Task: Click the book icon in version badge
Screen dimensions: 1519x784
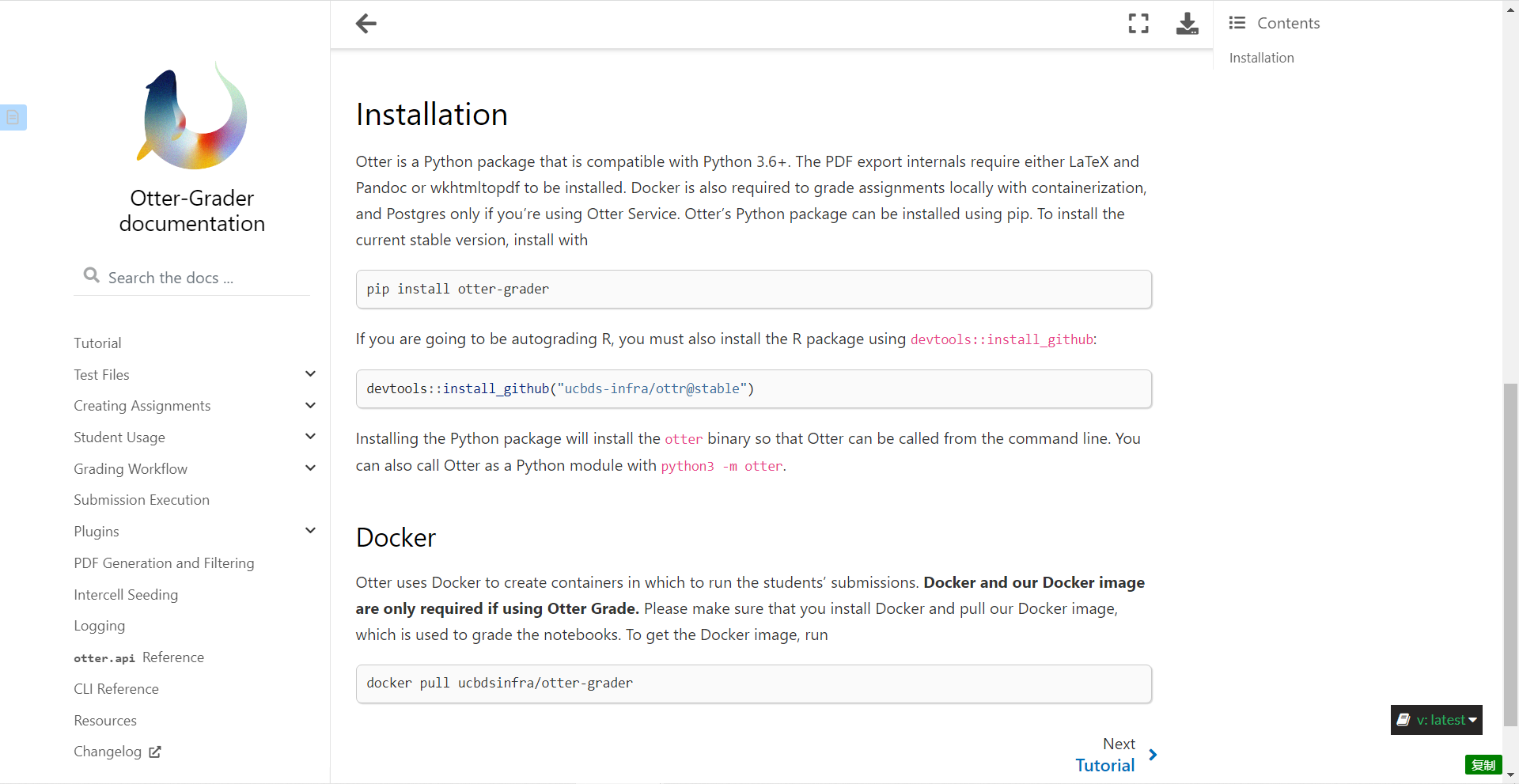Action: click(x=1403, y=720)
